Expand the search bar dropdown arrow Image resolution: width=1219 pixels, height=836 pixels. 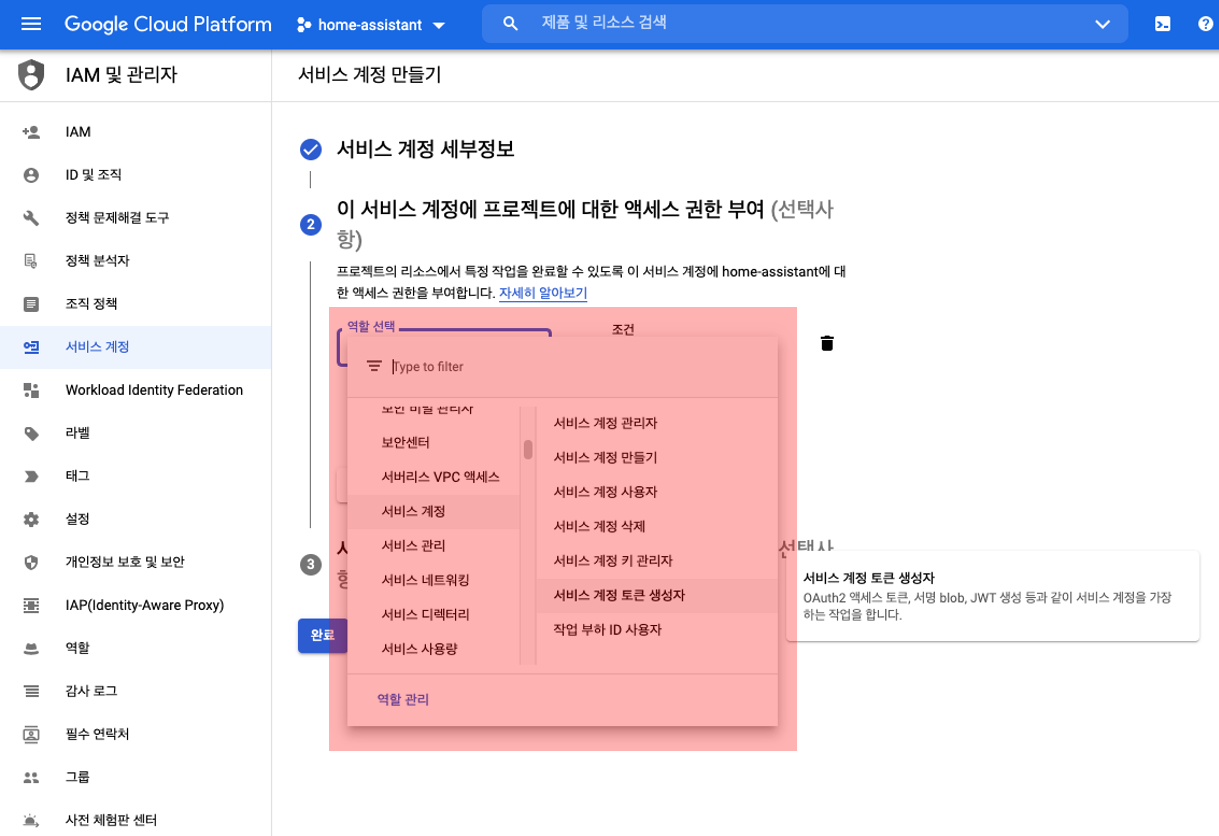pos(1102,24)
